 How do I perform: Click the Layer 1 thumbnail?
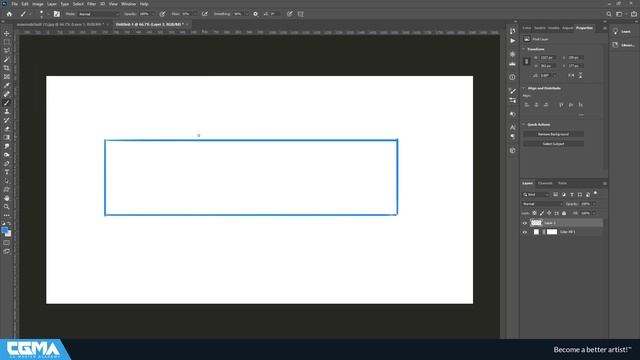click(536, 223)
